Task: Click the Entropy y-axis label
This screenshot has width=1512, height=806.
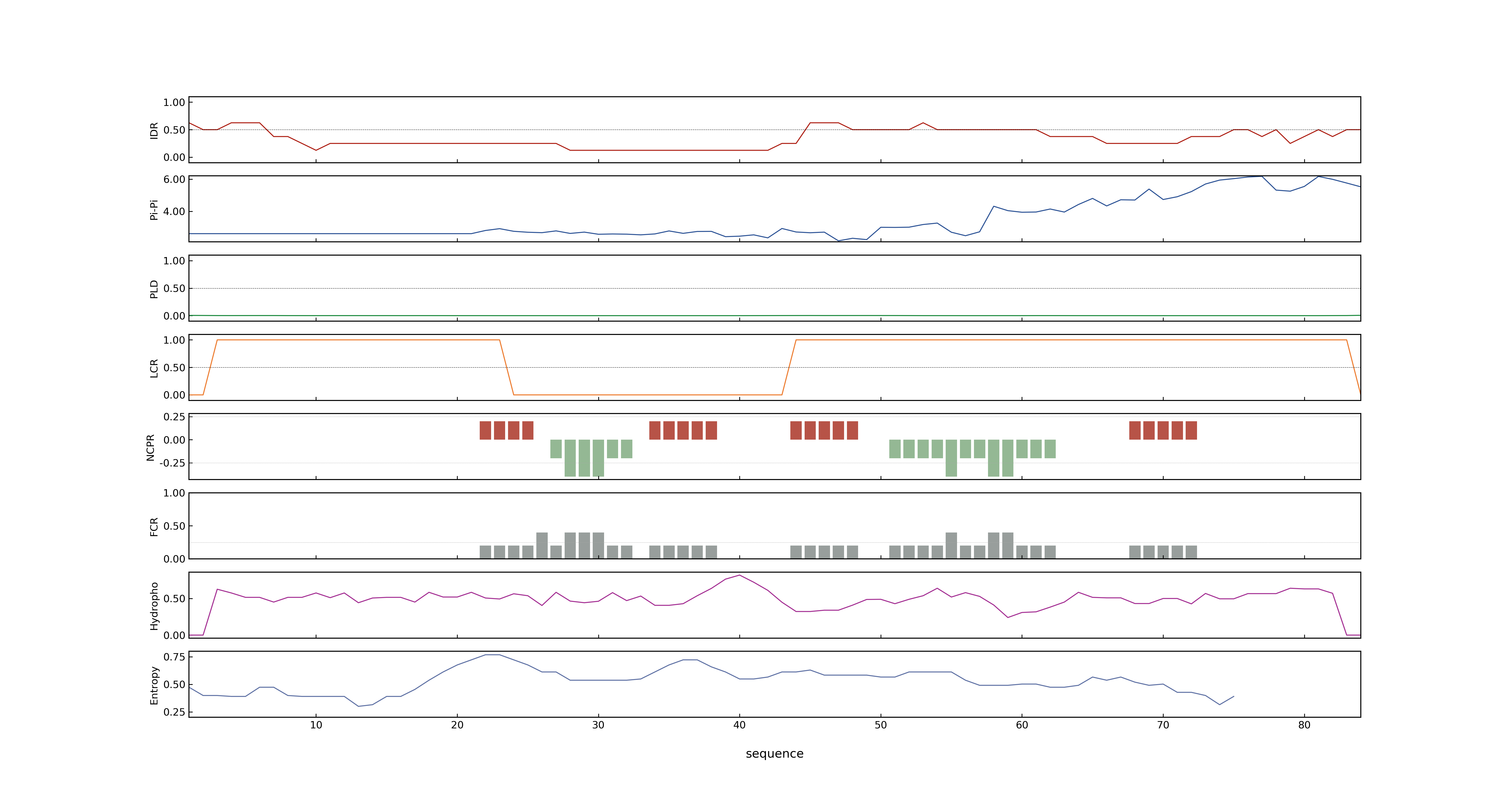Action: pyautogui.click(x=154, y=685)
